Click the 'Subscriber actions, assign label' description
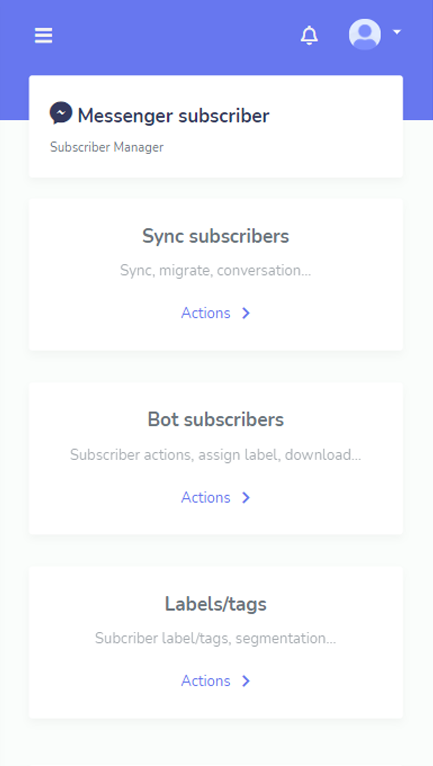Screen dimensions: 433x766 tap(216, 455)
